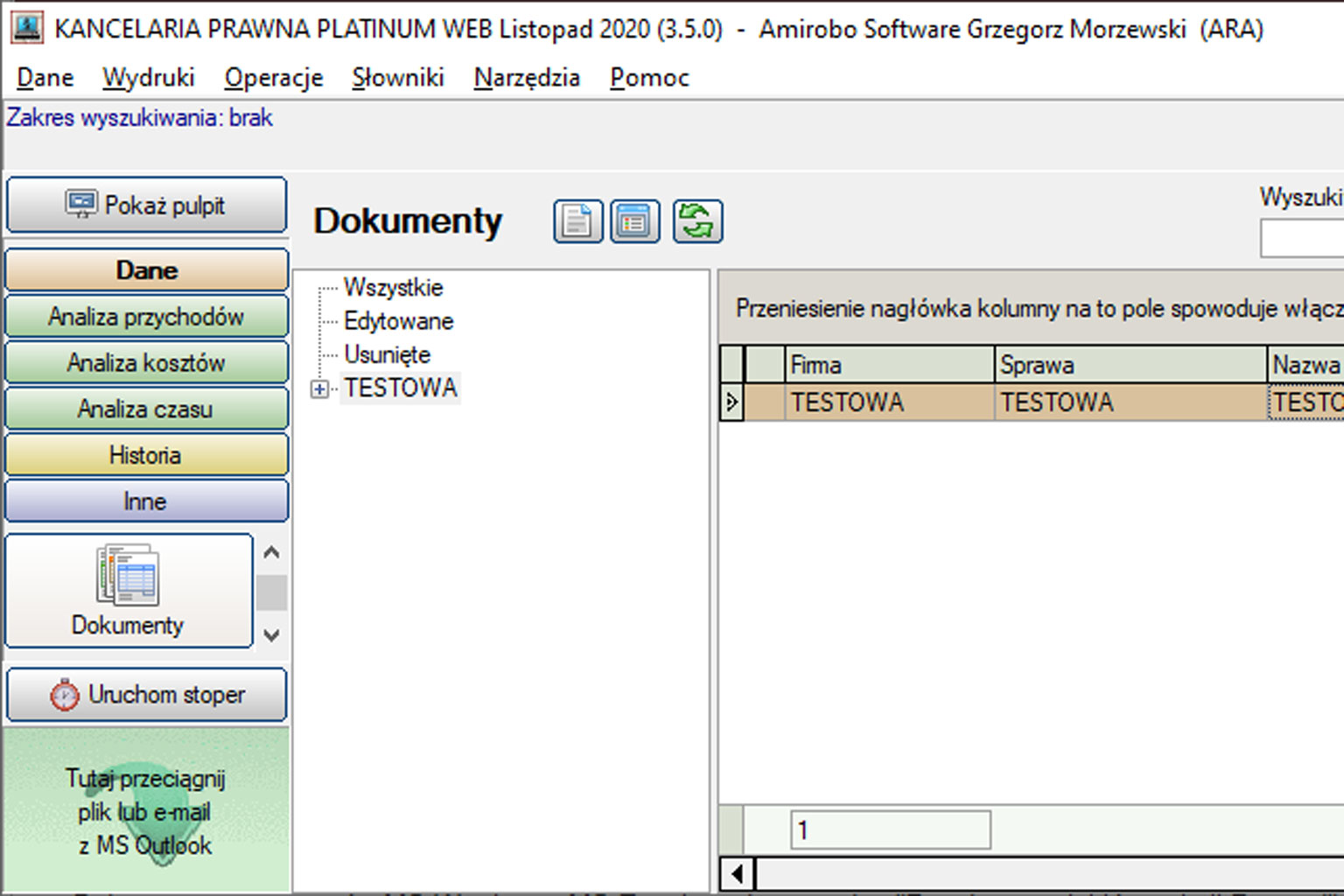Open the Dokumenty module in the sidebar
1344x896 pixels.
point(129,591)
